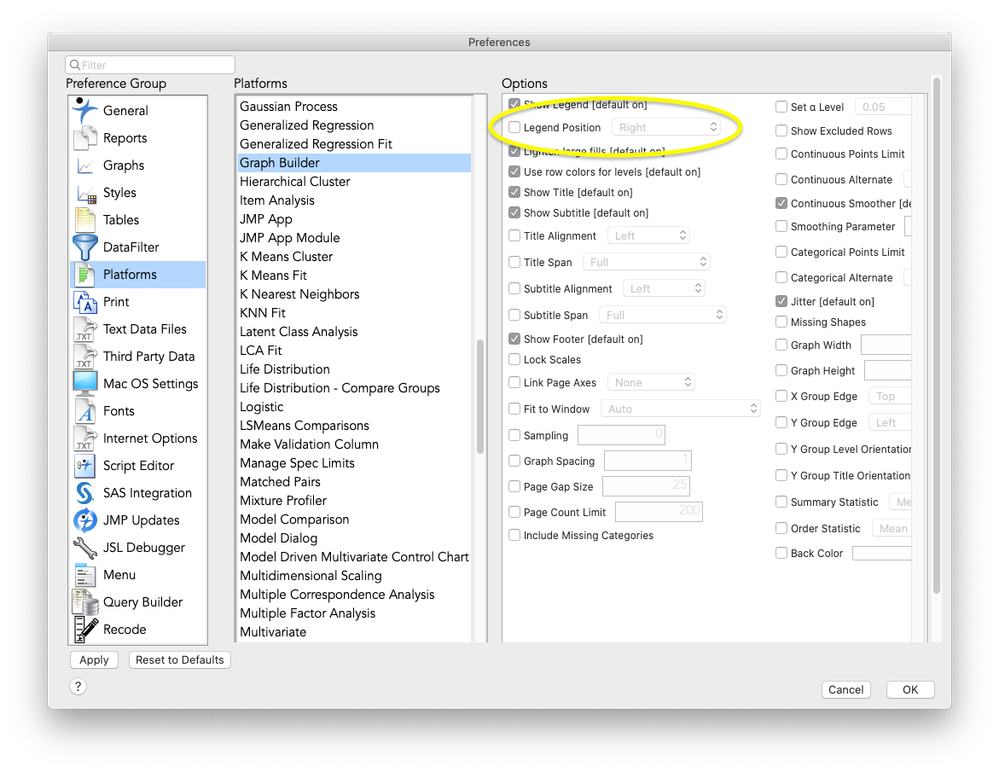Click the Filter search field
Viewport: 999px width, 772px height.
[150, 65]
